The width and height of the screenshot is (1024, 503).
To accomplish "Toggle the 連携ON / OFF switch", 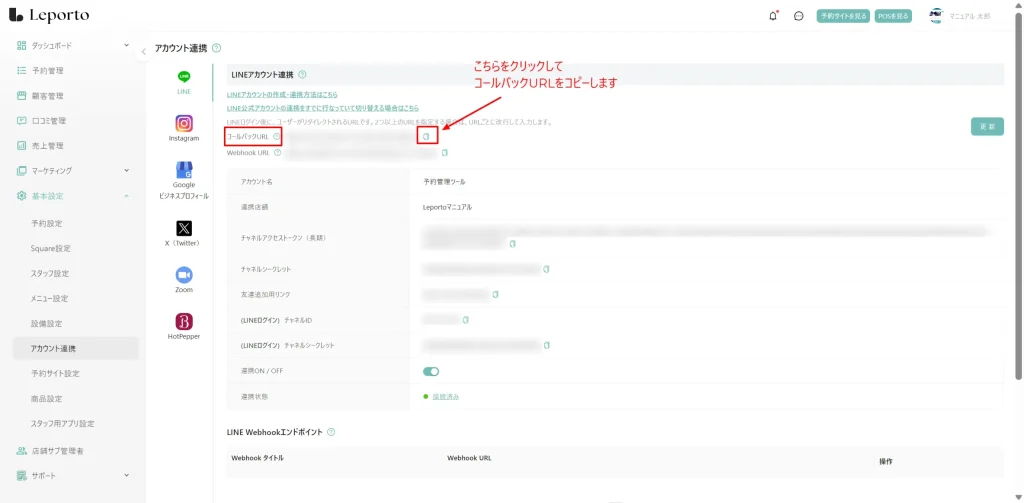I will (x=431, y=371).
